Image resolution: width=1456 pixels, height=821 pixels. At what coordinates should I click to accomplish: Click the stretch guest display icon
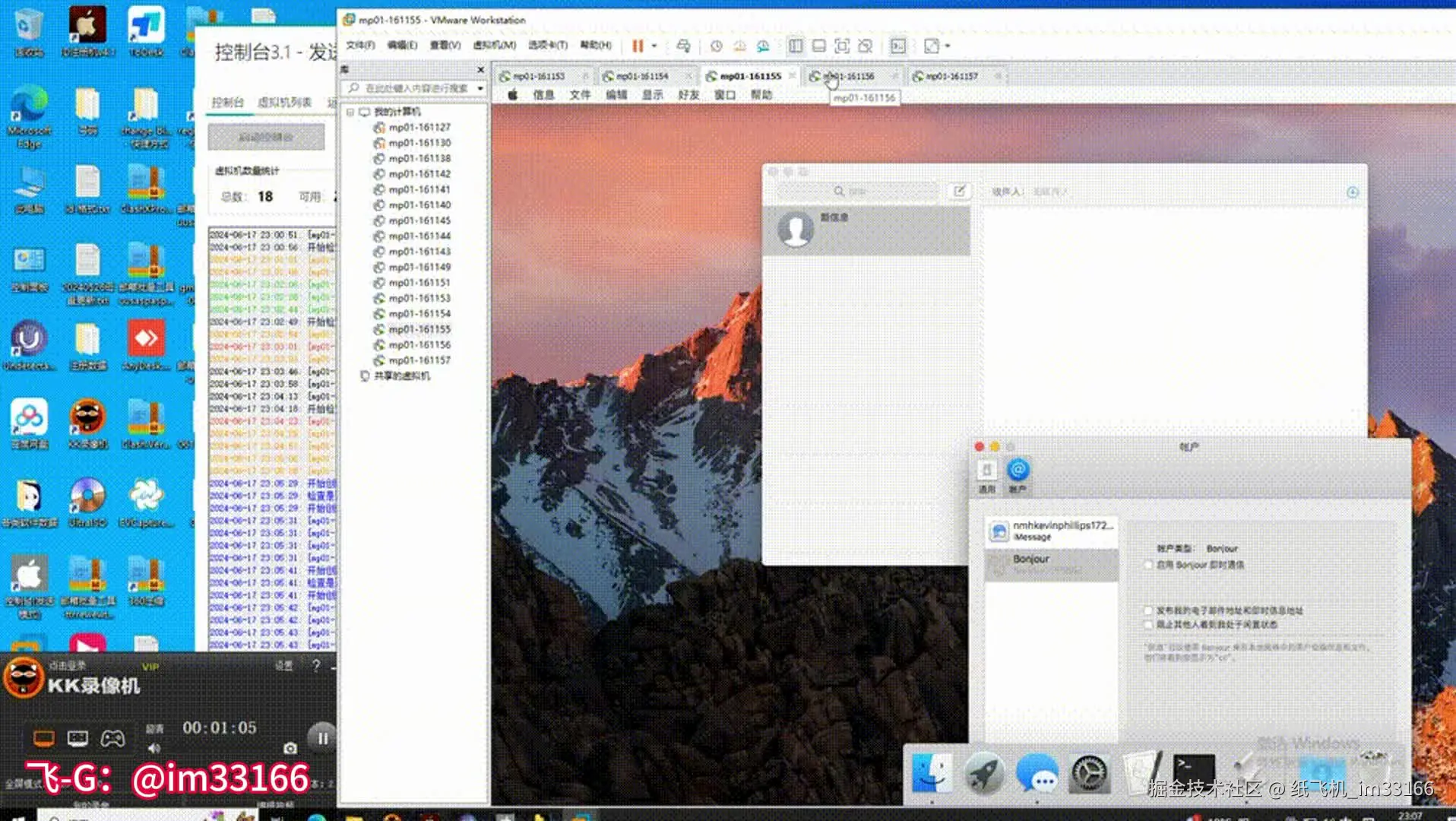(x=931, y=46)
